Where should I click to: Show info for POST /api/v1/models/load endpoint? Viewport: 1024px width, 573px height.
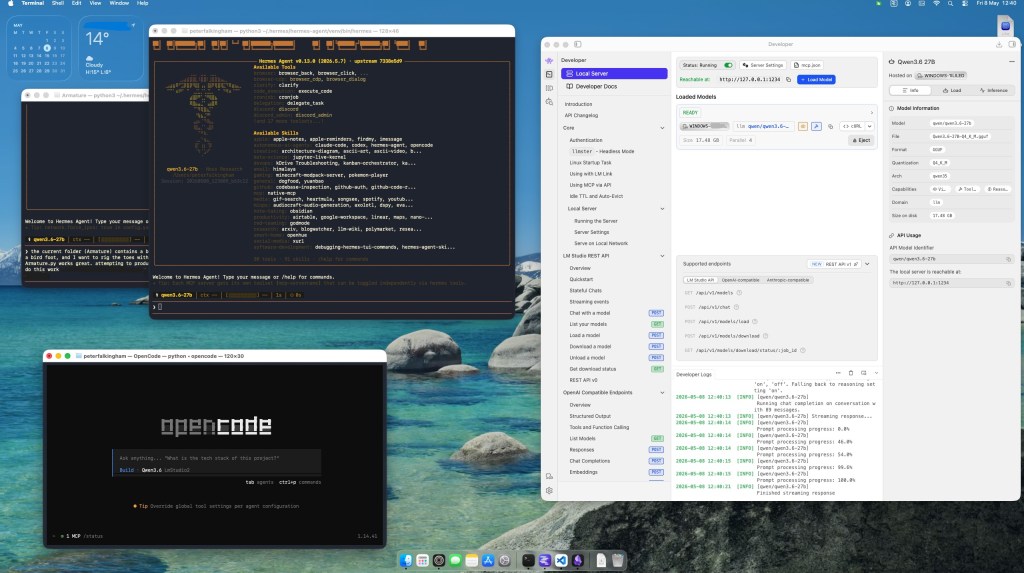coord(754,321)
